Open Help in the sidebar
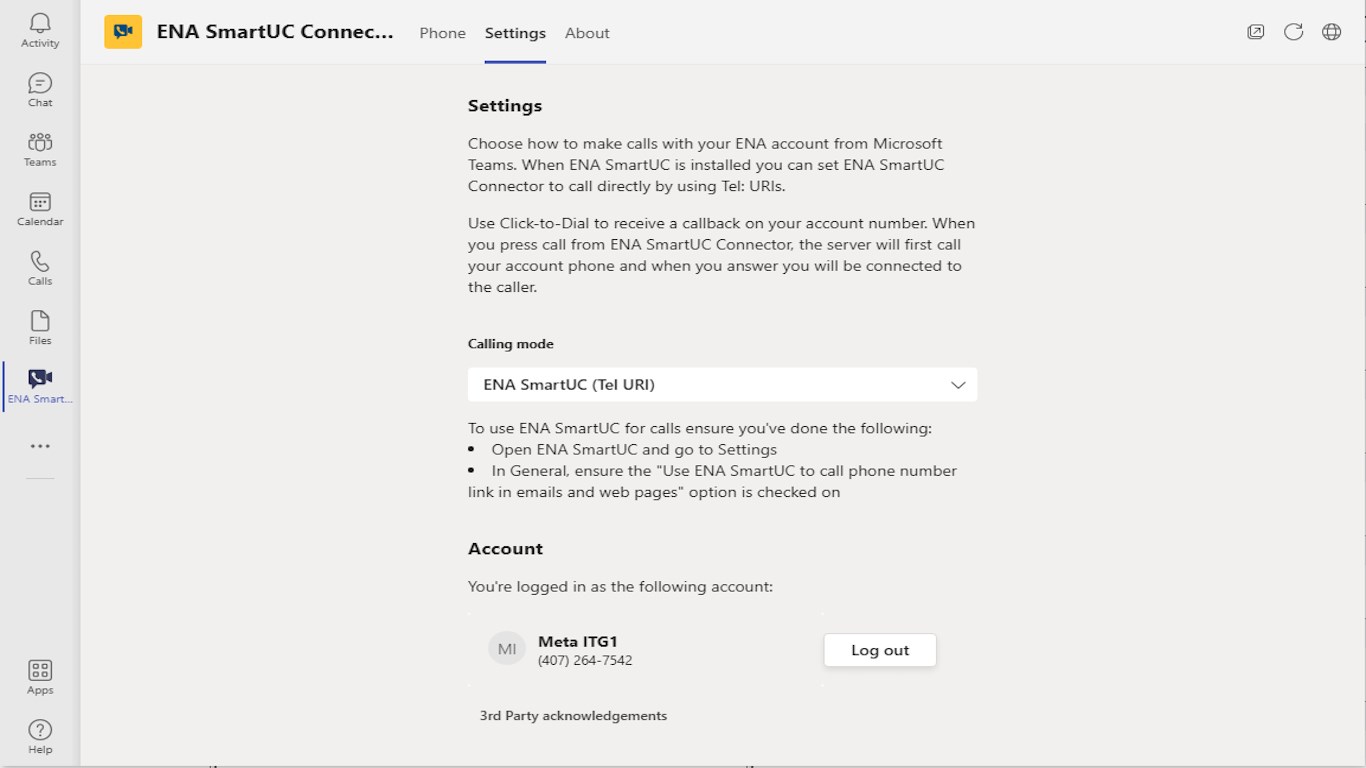 point(40,736)
